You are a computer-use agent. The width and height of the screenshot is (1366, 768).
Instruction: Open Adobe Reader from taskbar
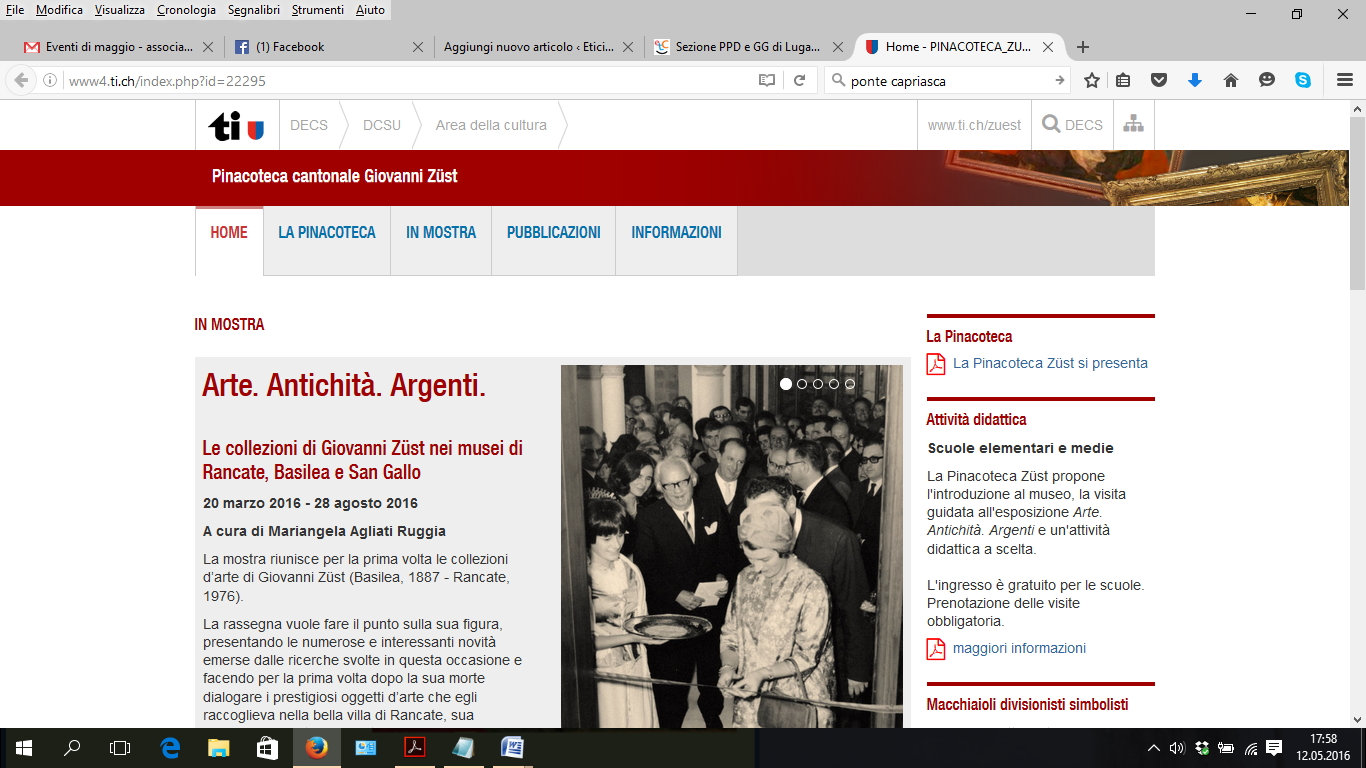coord(414,748)
